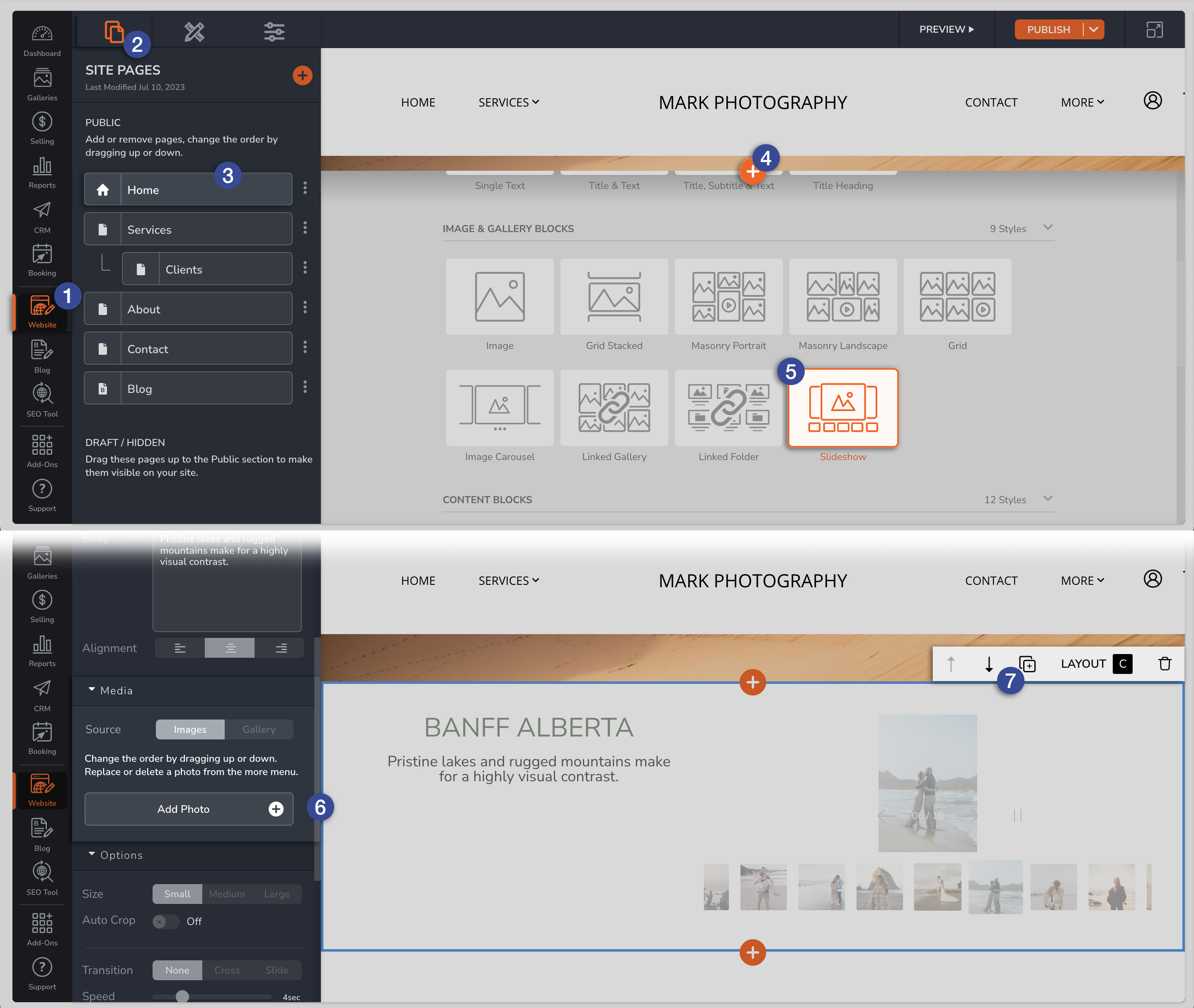1194x1008 pixels.
Task: Add a new page with the orange plus
Action: coord(302,75)
